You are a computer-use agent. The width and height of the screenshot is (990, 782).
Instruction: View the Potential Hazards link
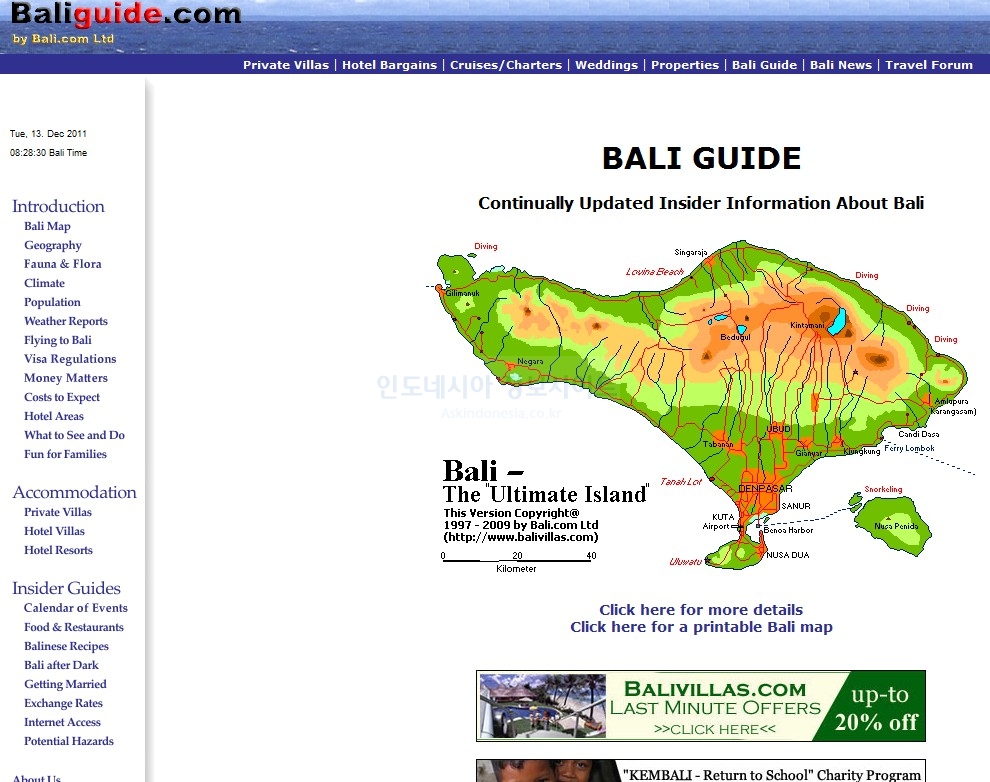69,741
